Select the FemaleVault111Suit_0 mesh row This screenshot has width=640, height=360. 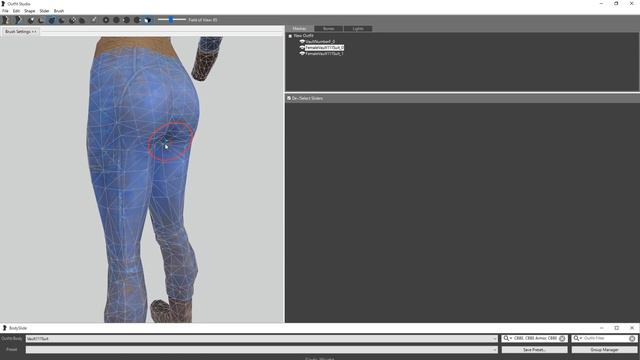pyautogui.click(x=324, y=48)
